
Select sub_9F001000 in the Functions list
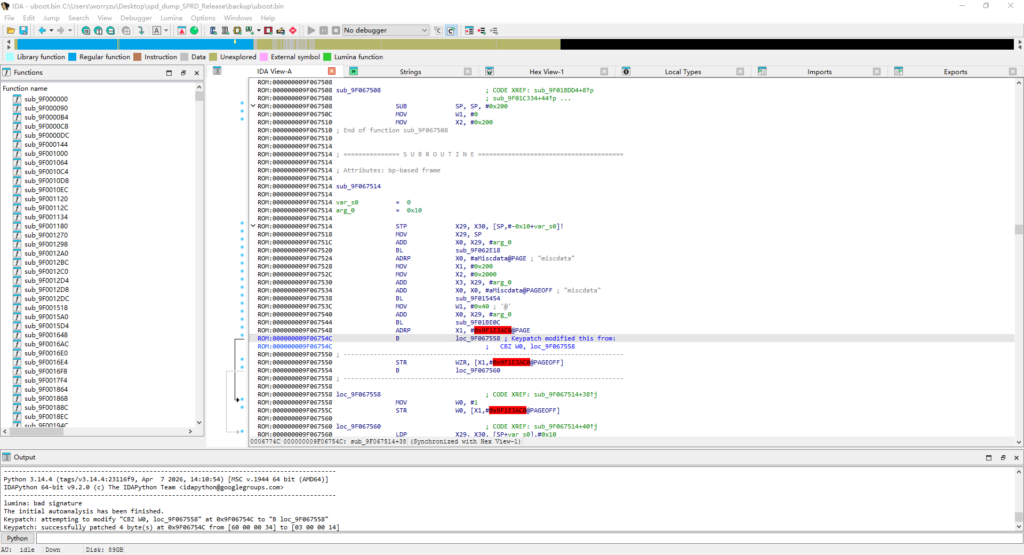pyautogui.click(x=46, y=153)
